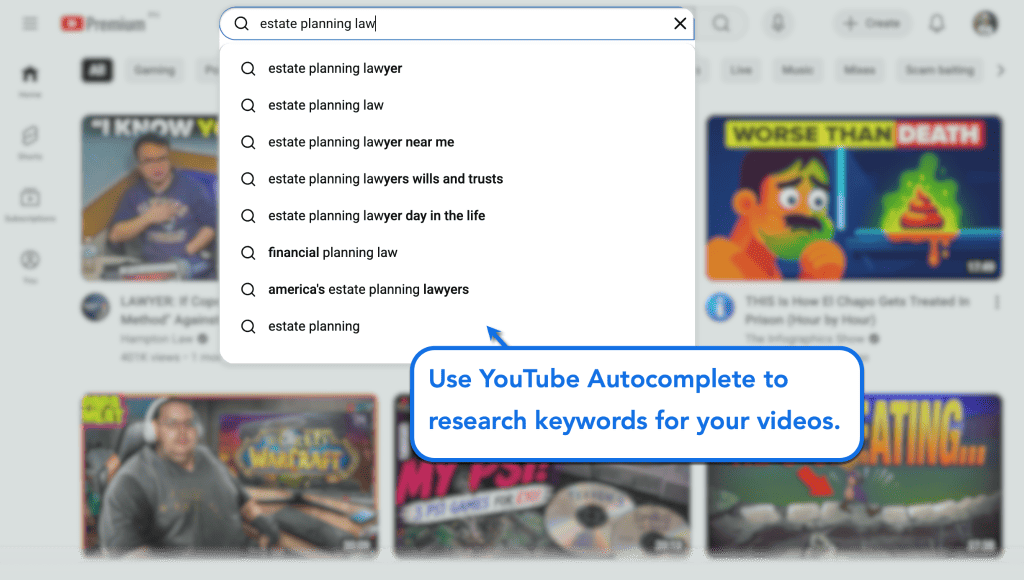Click magnifier icon beside 'financial planning law'
Screen dimensions: 1024x580
pyautogui.click(x=248, y=253)
